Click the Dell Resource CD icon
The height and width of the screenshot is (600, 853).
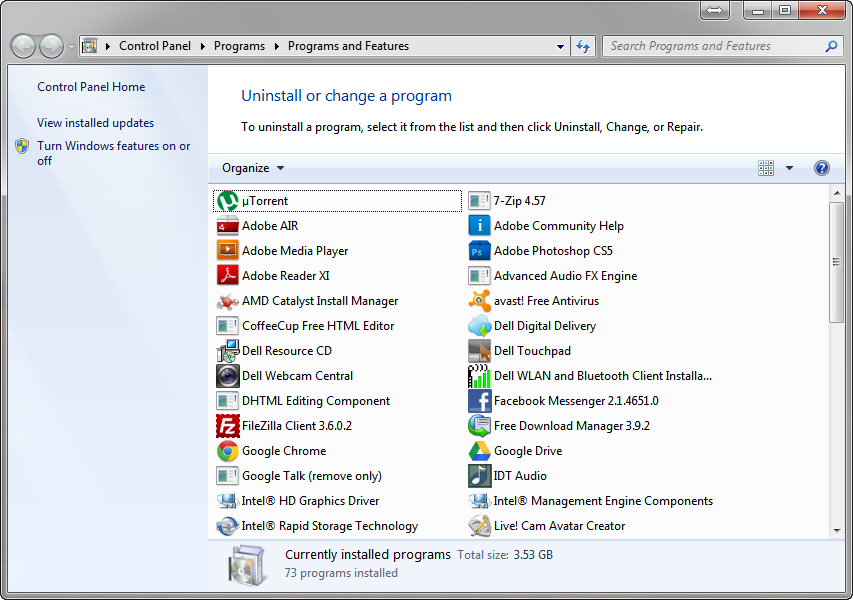tap(227, 351)
